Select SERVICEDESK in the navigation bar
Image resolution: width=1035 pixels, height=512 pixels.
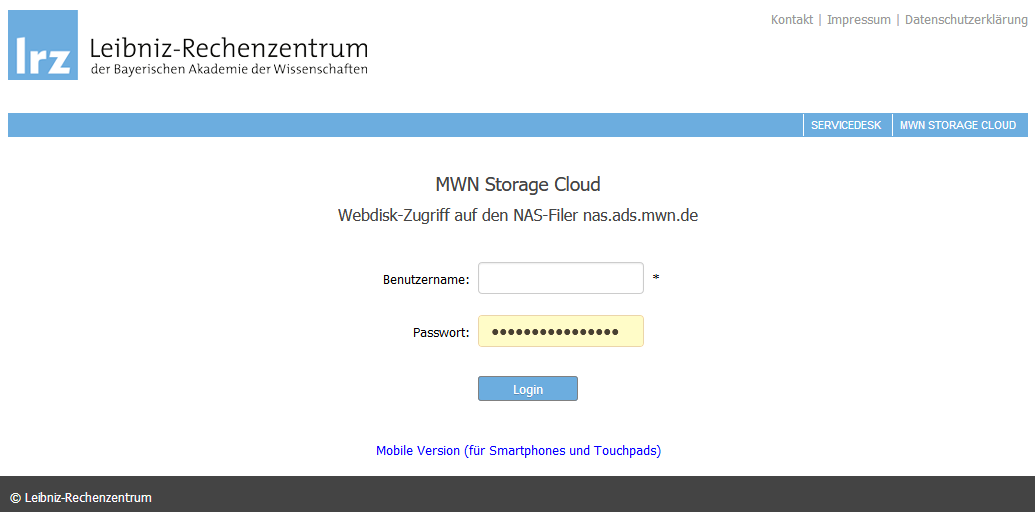846,125
